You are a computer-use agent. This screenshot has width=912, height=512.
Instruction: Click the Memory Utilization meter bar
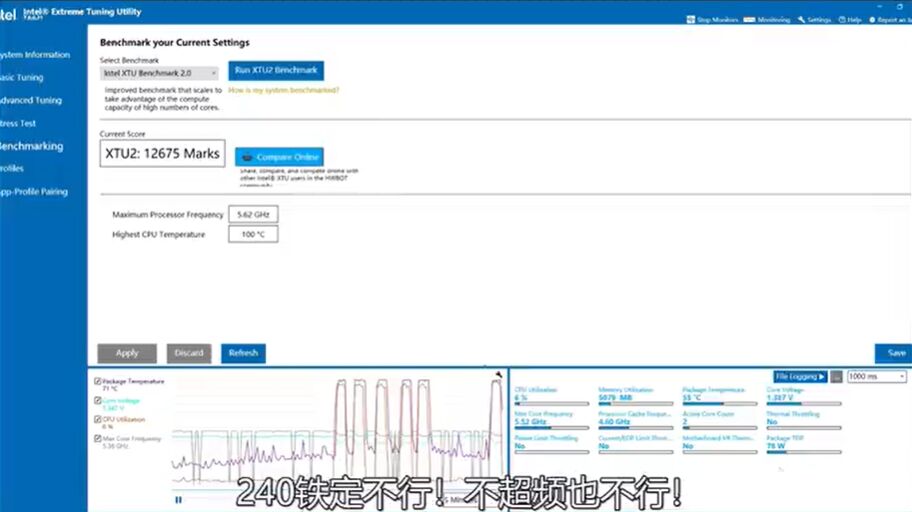click(636, 404)
